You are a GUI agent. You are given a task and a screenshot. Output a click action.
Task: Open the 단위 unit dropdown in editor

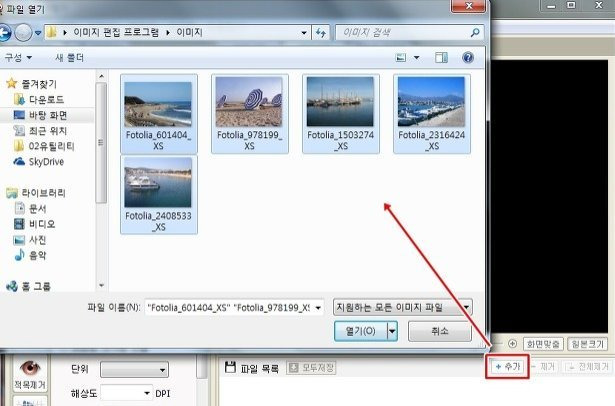click(x=135, y=370)
